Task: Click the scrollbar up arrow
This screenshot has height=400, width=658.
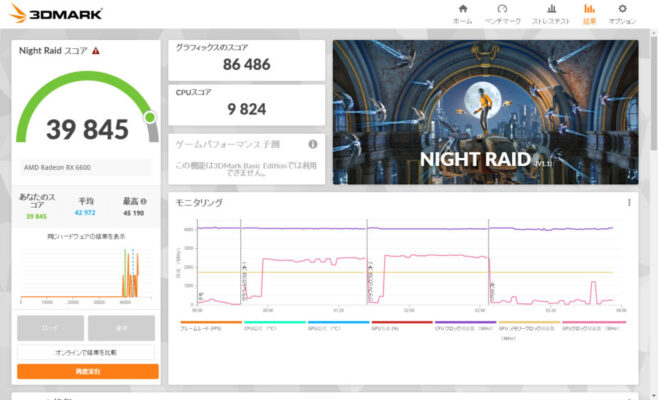Action: 654,32
